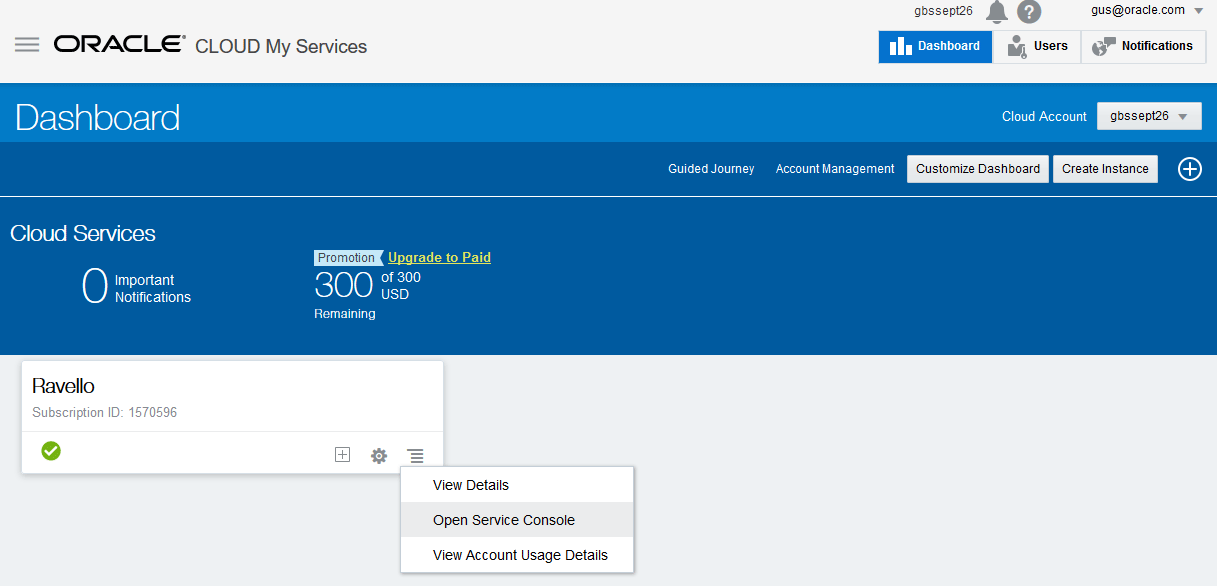The image size is (1217, 586).
Task: Click the Ravello card plus-box icon
Action: [342, 455]
